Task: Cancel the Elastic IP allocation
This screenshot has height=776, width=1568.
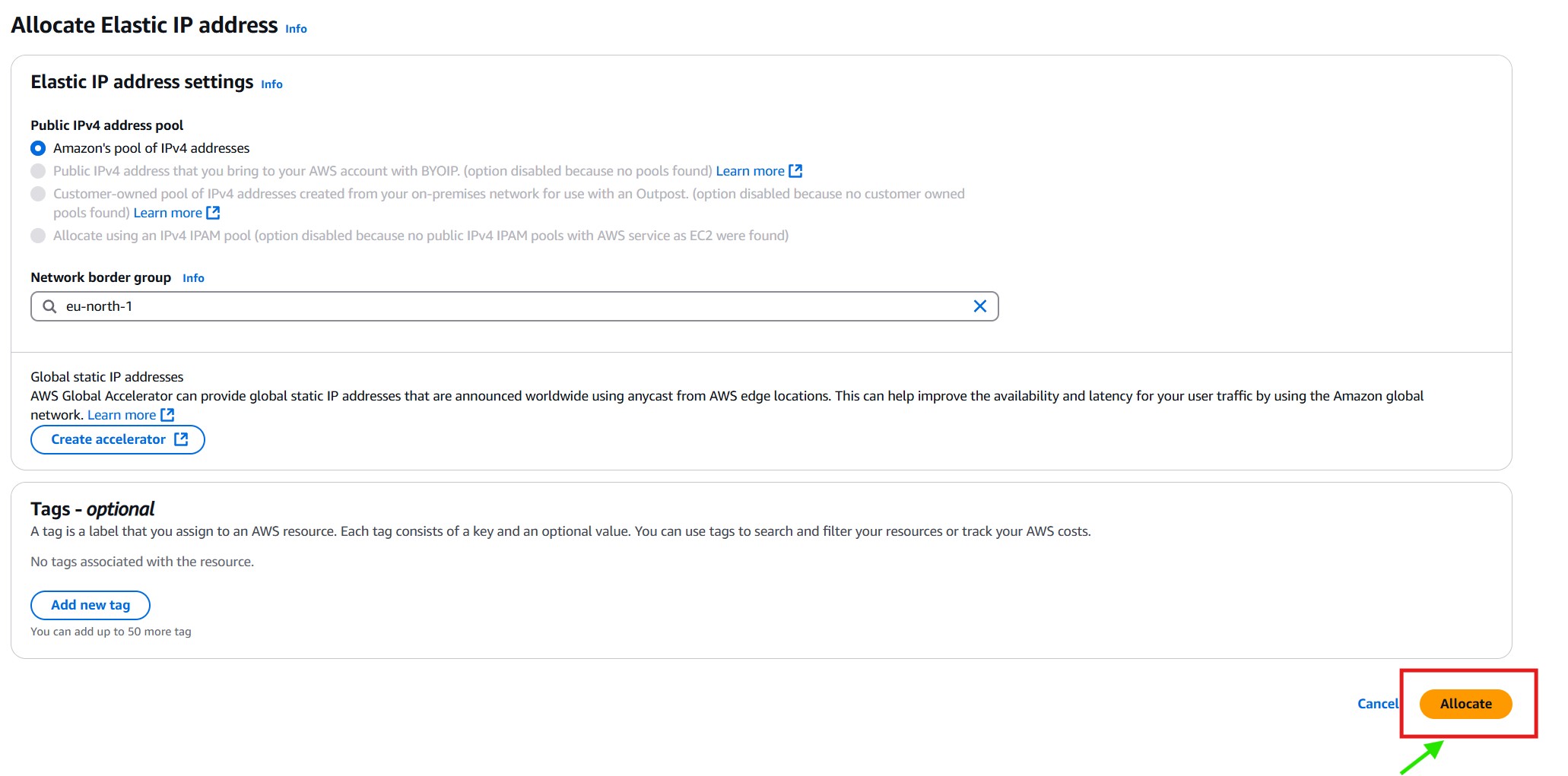Action: [x=1376, y=704]
